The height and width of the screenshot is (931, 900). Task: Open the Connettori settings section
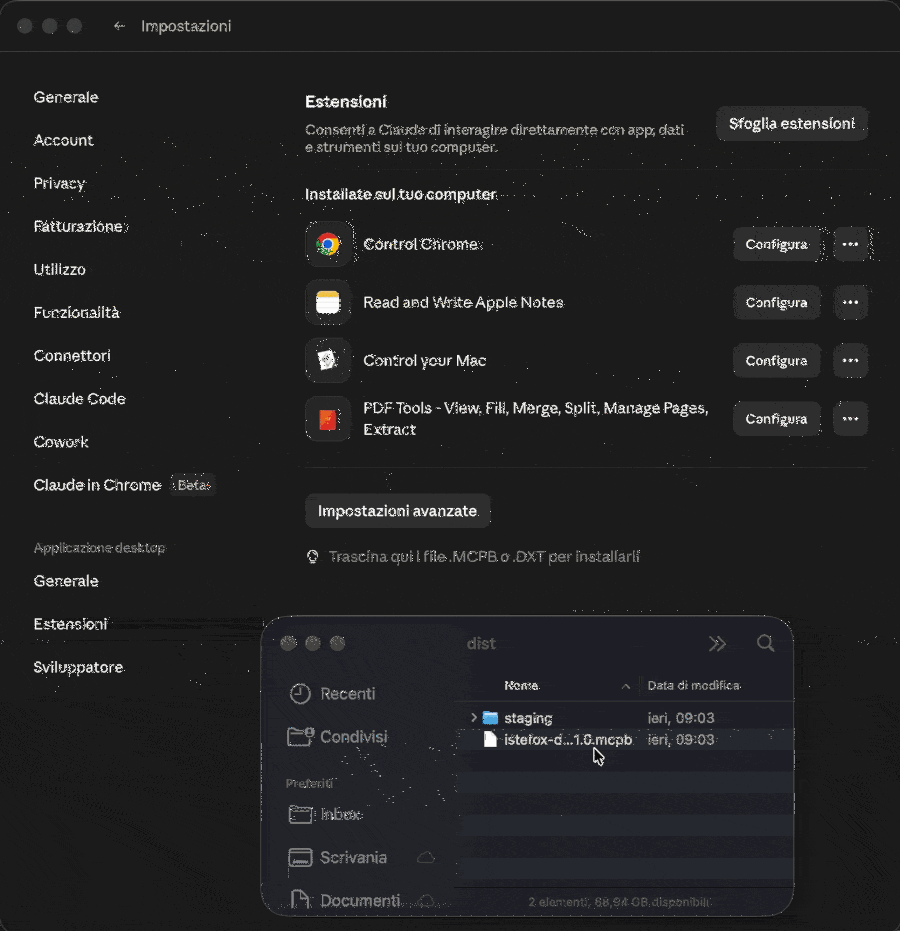point(72,356)
